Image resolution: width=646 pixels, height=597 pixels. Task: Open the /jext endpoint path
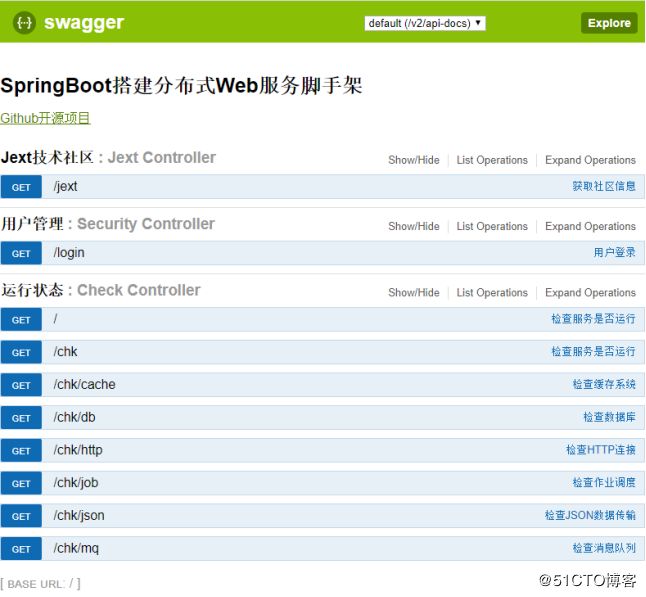point(65,186)
